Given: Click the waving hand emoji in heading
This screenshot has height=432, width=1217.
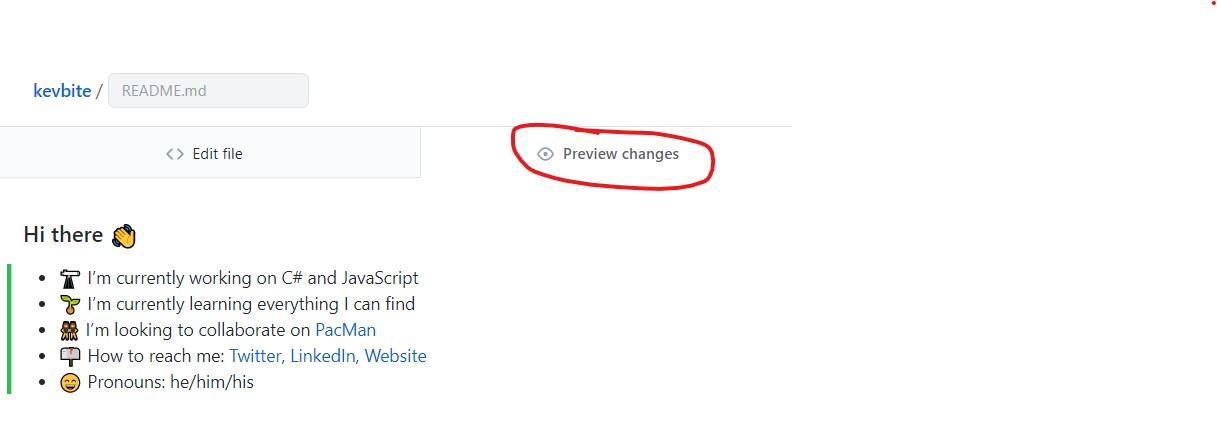Looking at the screenshot, I should coord(124,236).
